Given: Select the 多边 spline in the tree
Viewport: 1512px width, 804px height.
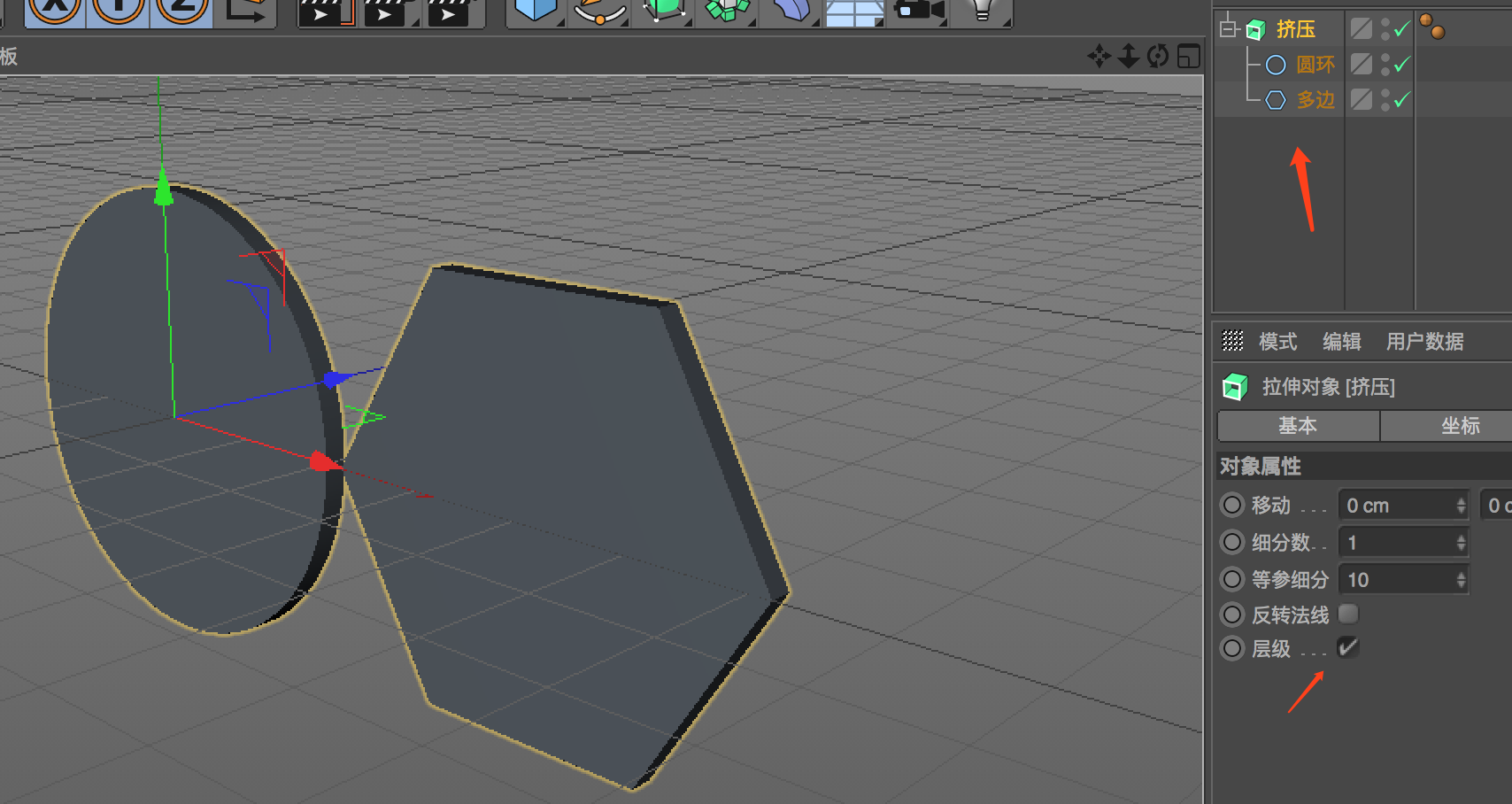Looking at the screenshot, I should pos(1315,100).
